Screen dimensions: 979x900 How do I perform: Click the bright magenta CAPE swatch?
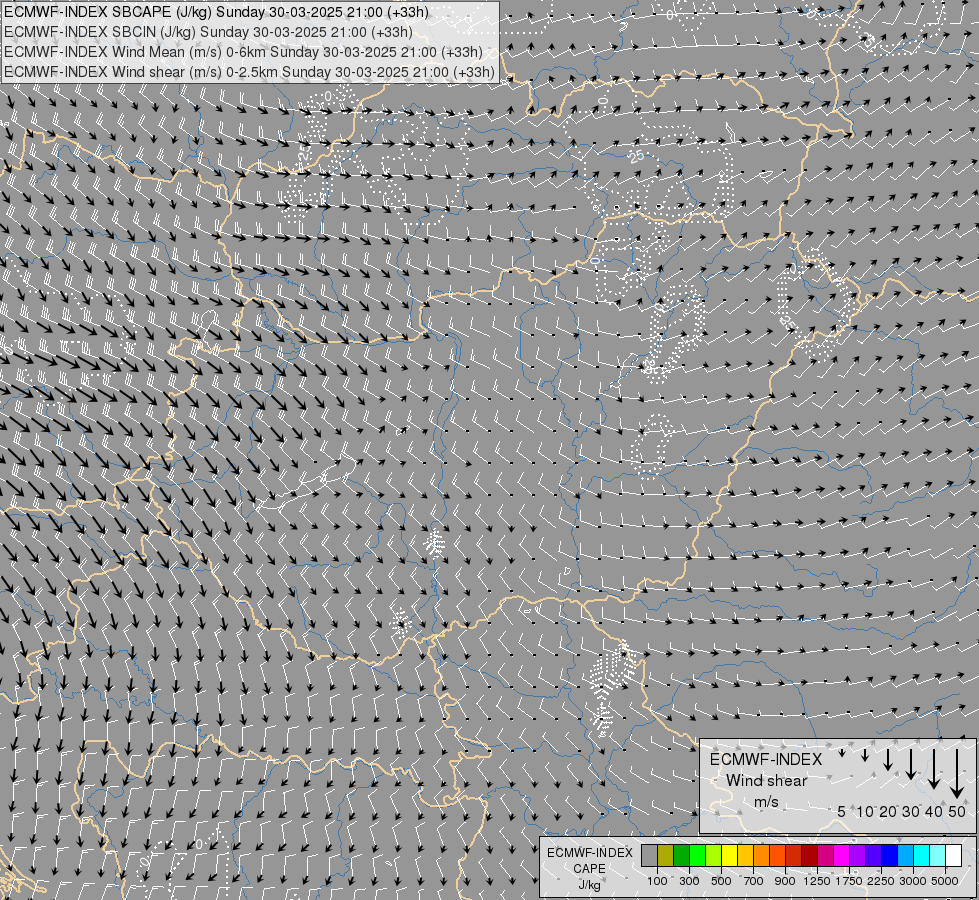pos(841,856)
